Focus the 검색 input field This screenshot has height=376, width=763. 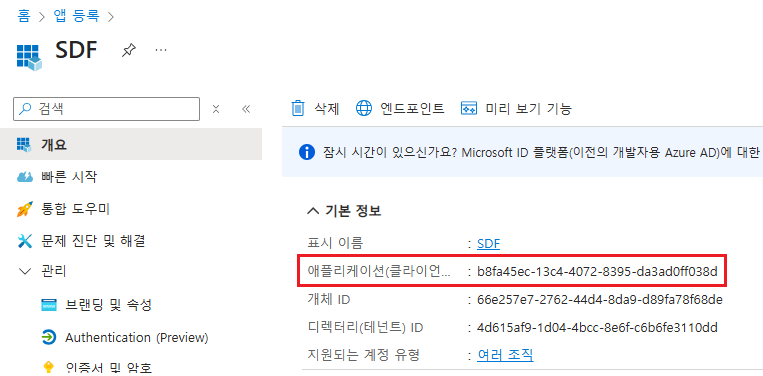(x=107, y=109)
